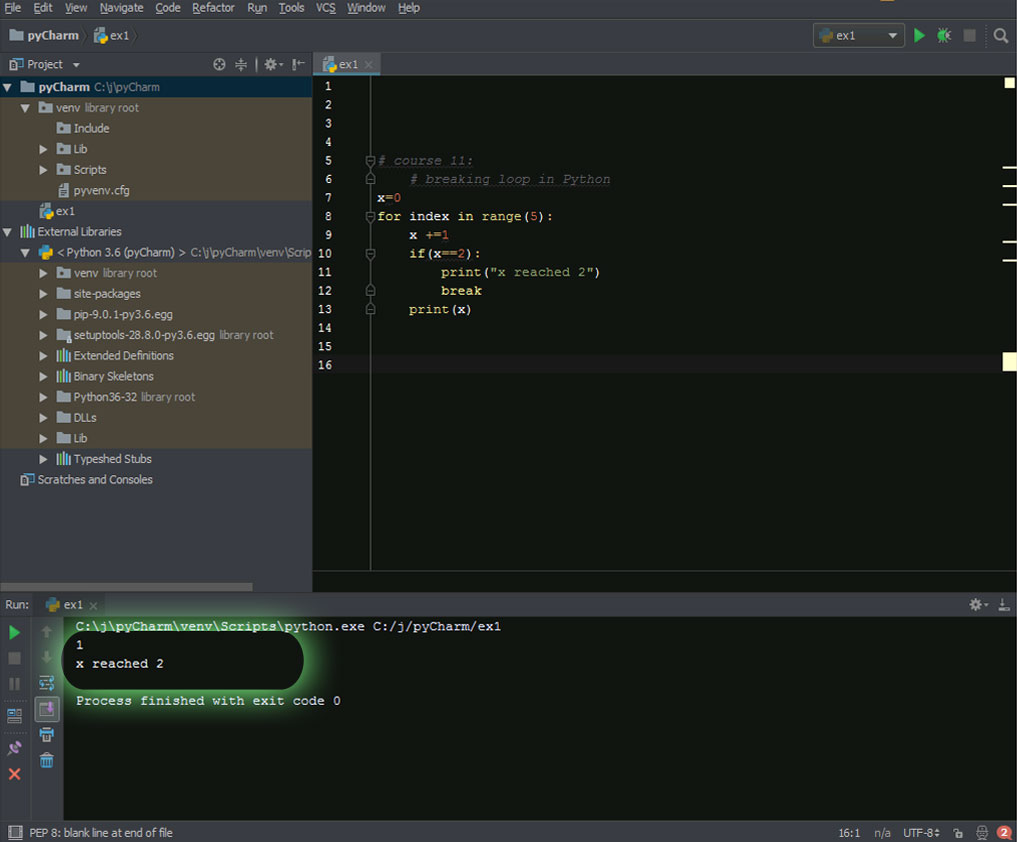The height and width of the screenshot is (842, 1017).
Task: Open the File menu
Action: [13, 8]
